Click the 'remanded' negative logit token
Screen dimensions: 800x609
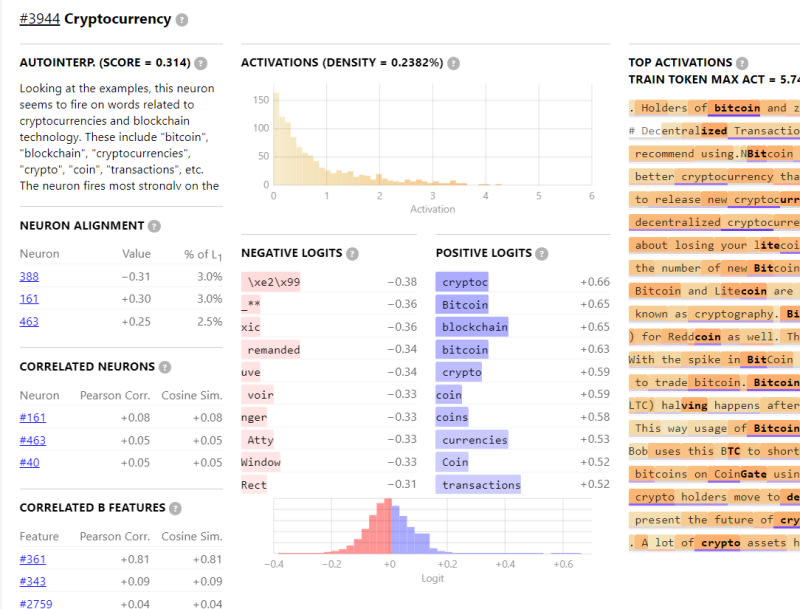click(273, 350)
